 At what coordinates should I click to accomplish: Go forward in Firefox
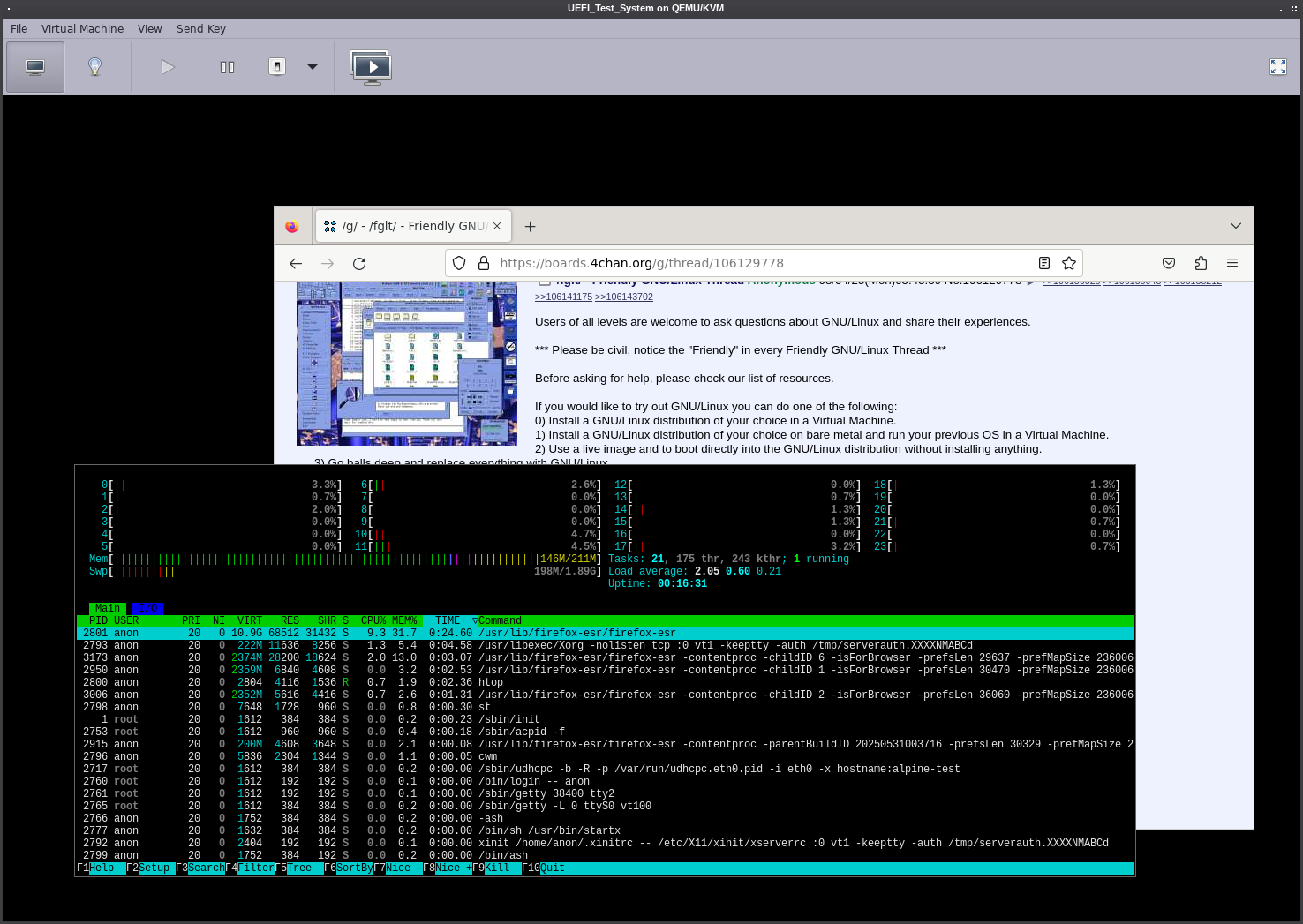(328, 263)
